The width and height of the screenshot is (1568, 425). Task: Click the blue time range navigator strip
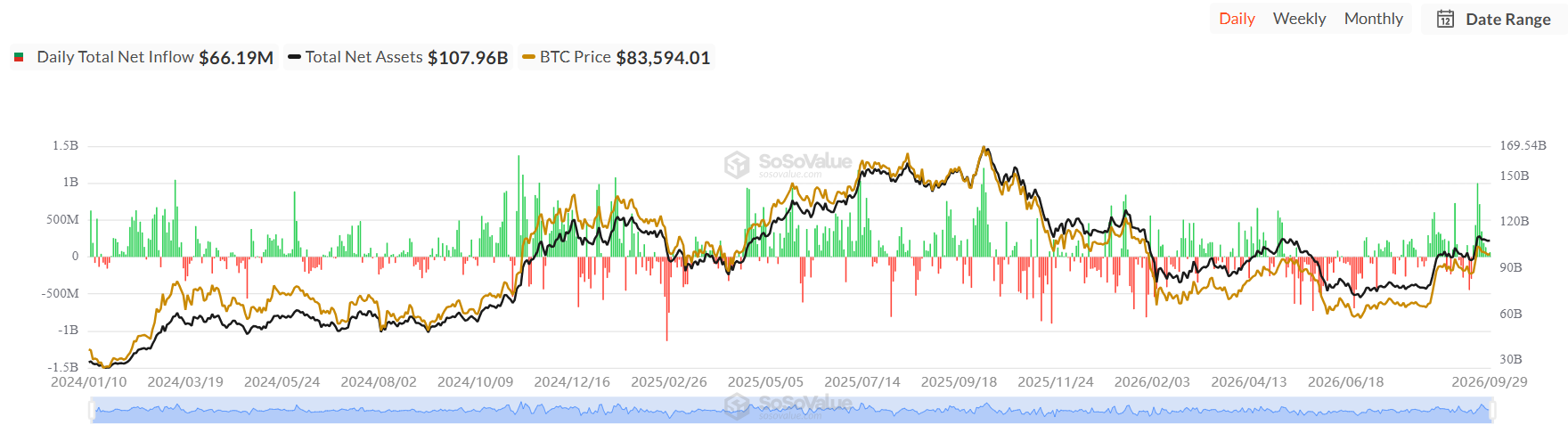[791, 410]
